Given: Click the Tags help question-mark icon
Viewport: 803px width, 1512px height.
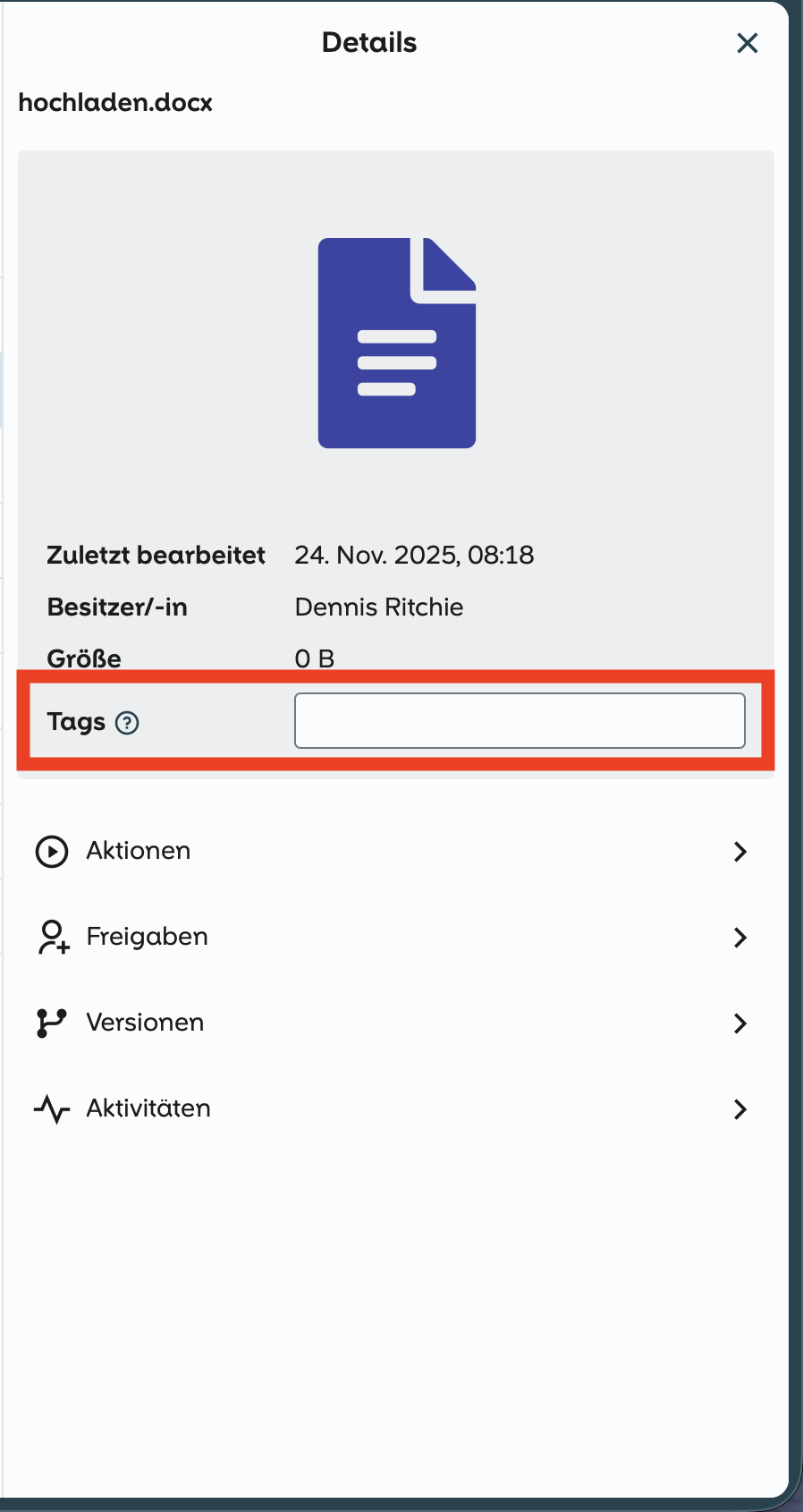Looking at the screenshot, I should pos(128,723).
